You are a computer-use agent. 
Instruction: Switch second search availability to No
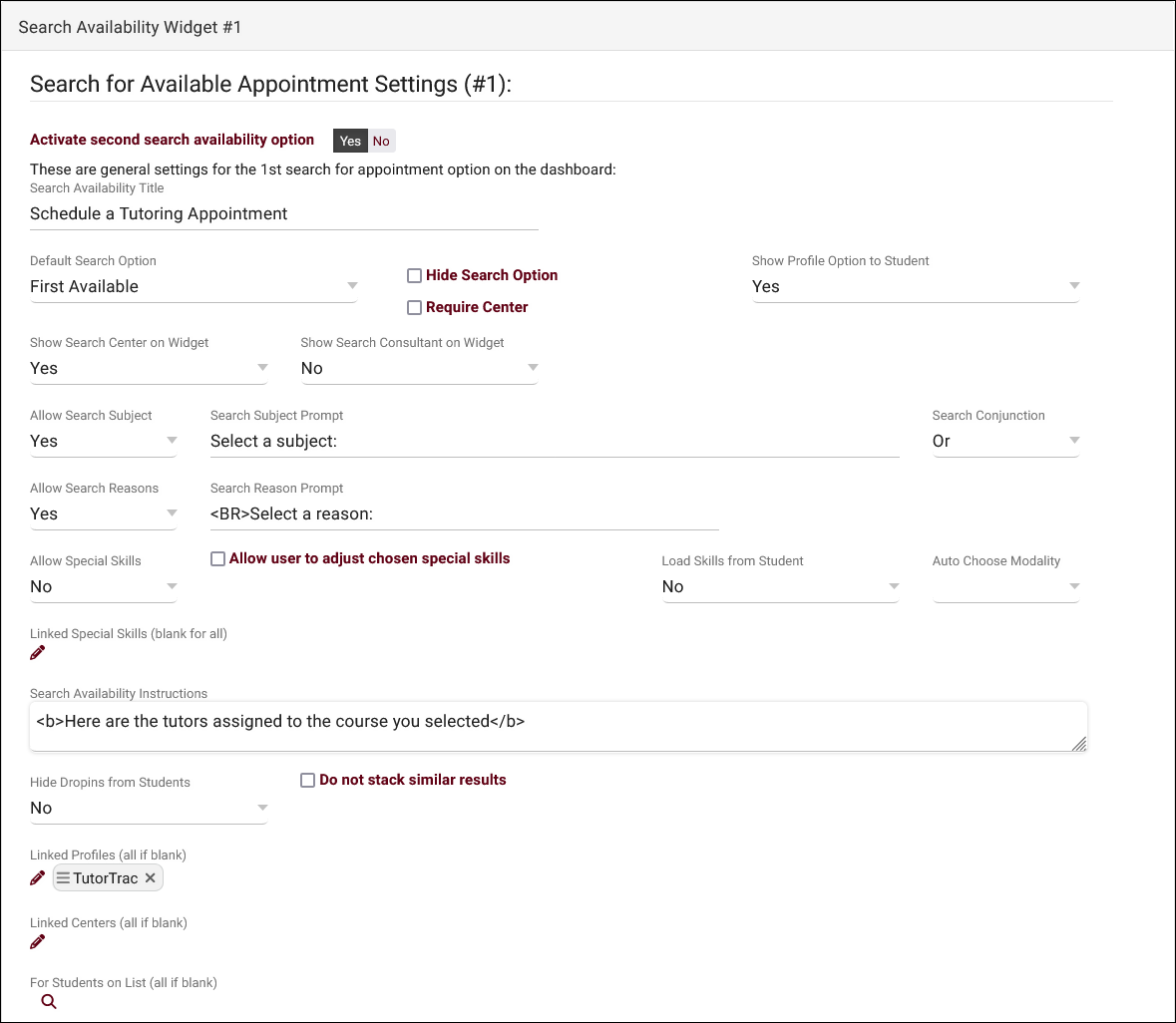point(381,141)
